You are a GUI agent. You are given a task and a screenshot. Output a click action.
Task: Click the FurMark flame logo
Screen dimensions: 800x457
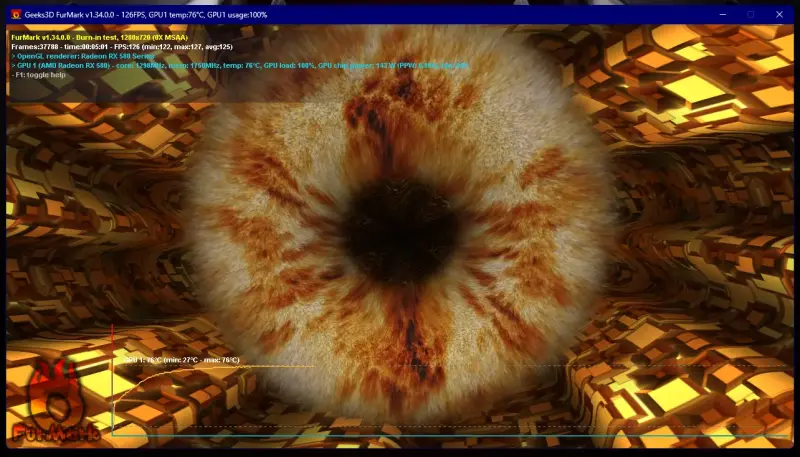coord(56,402)
